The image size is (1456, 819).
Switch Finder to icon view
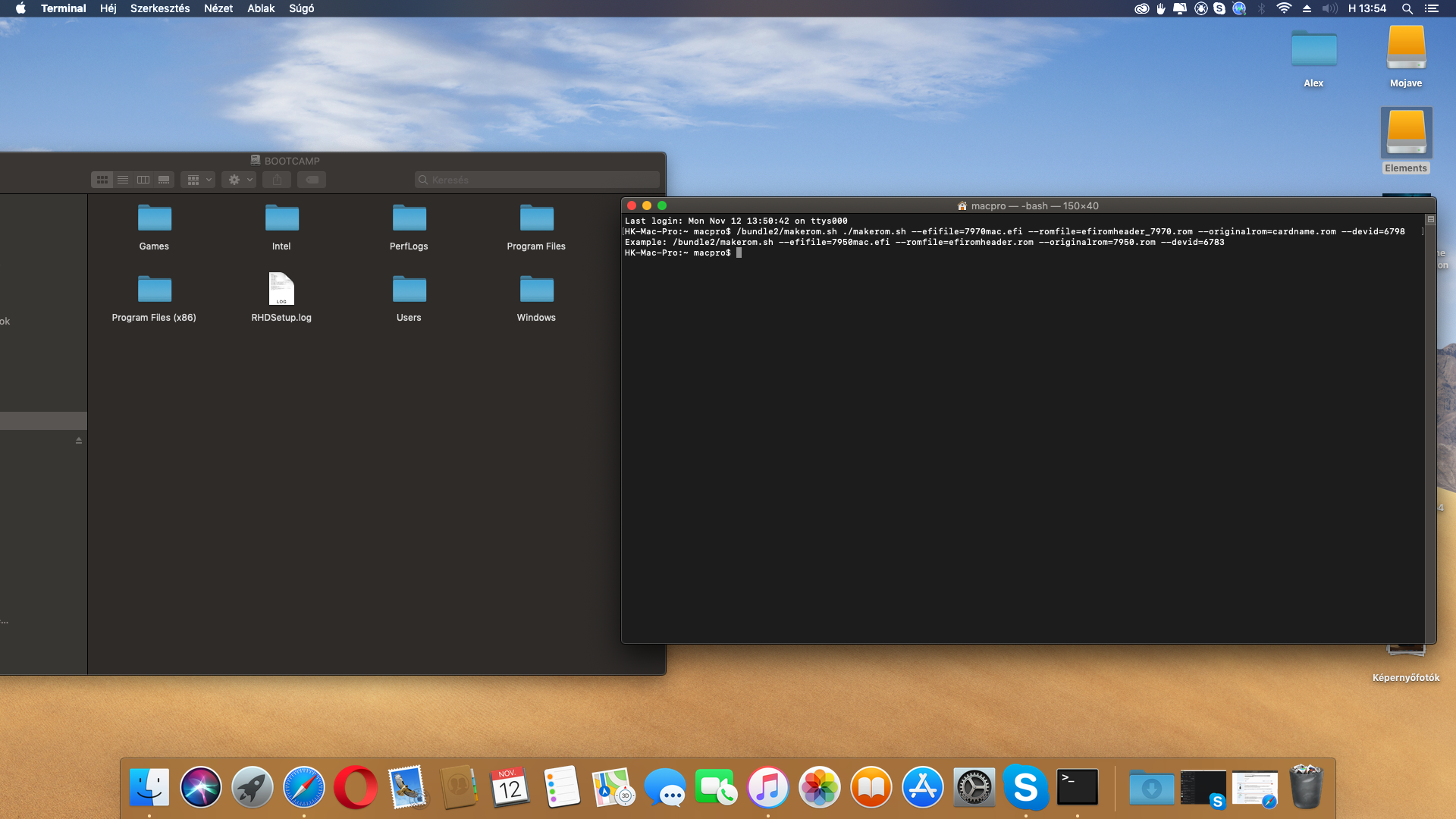pyautogui.click(x=102, y=180)
